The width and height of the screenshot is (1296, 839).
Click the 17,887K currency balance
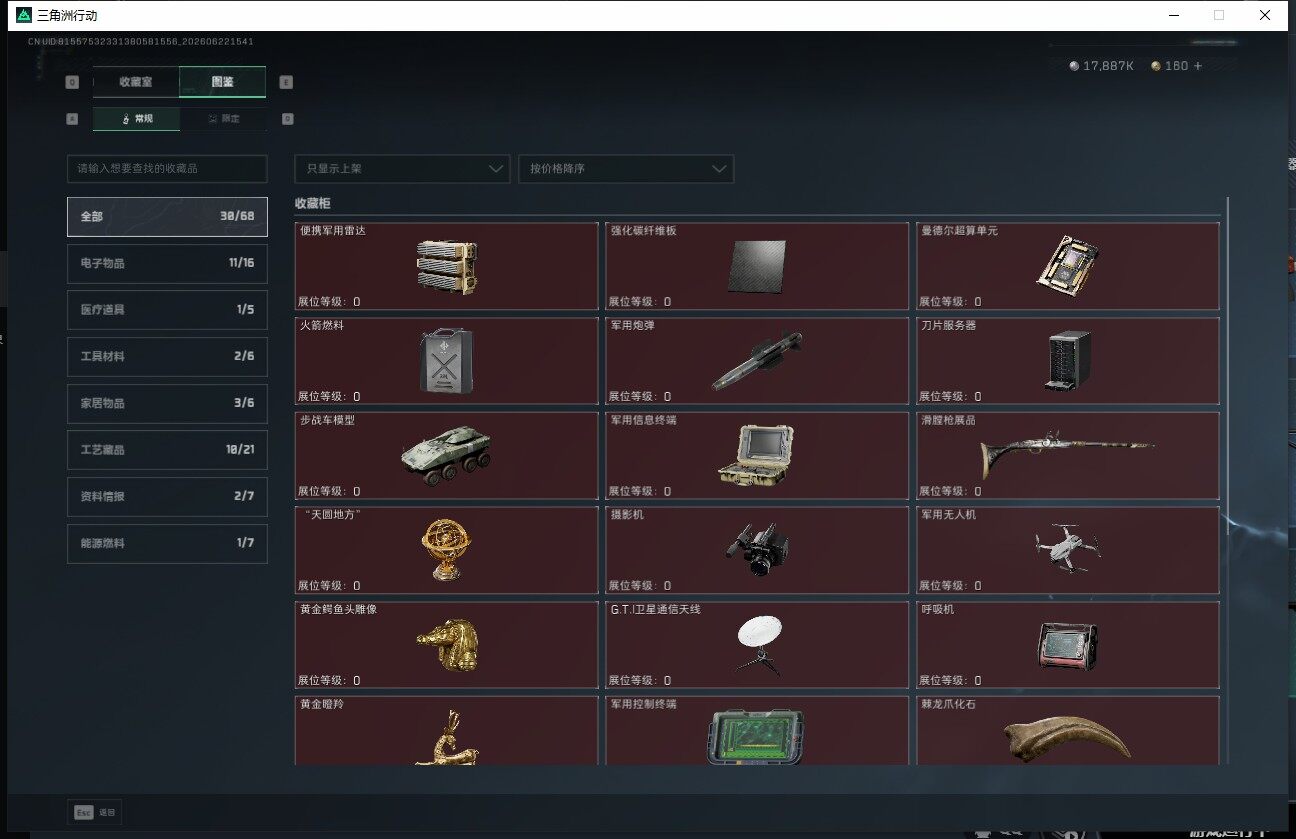click(1101, 66)
